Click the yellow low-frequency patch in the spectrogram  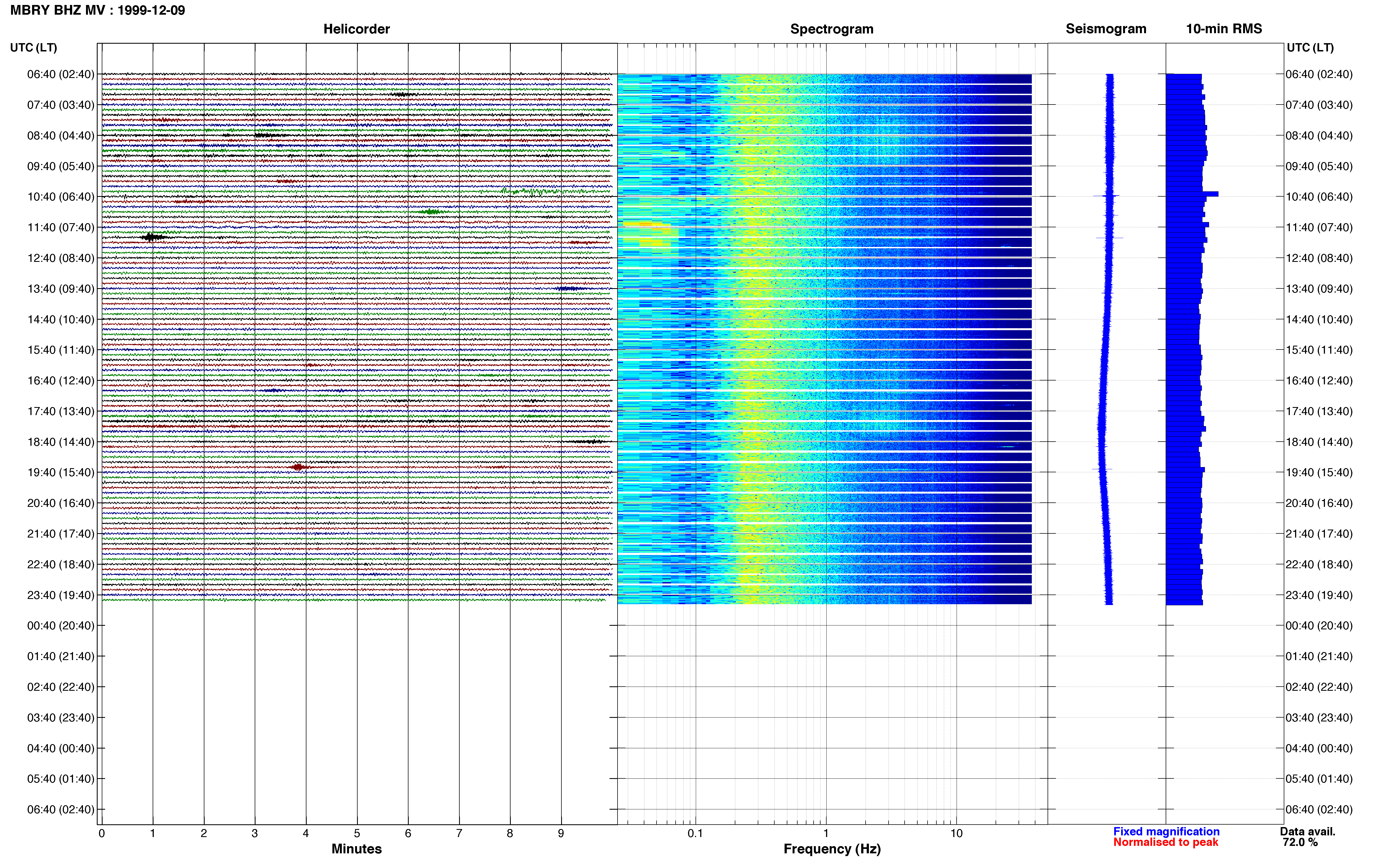pos(647,234)
